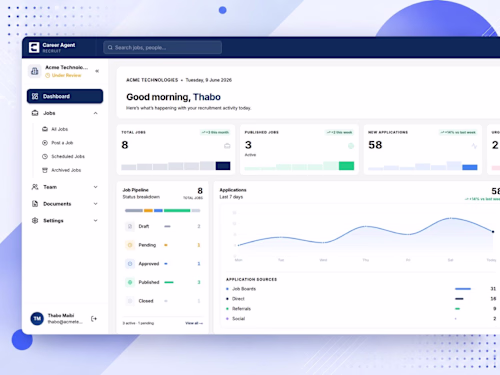
Task: Click the Published Jobs value 3
Action: click(x=248, y=145)
